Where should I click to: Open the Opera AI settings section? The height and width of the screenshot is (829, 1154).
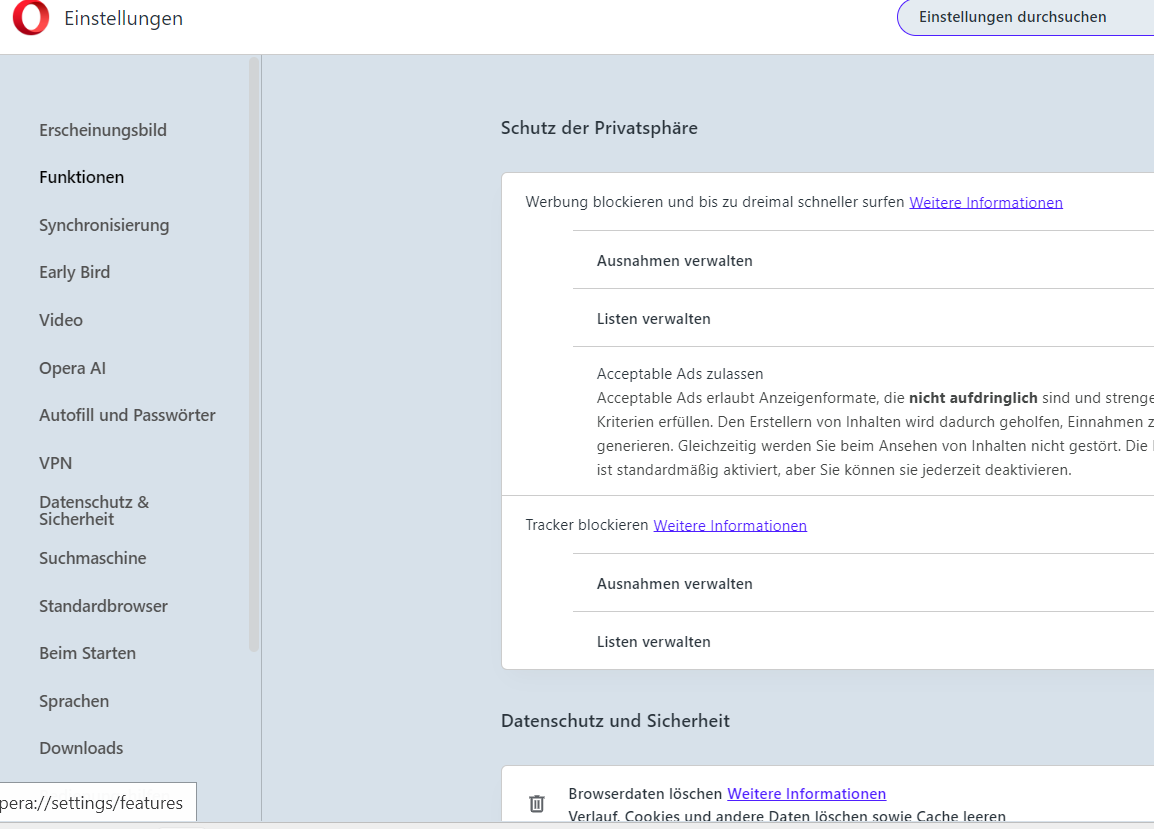click(x=72, y=368)
